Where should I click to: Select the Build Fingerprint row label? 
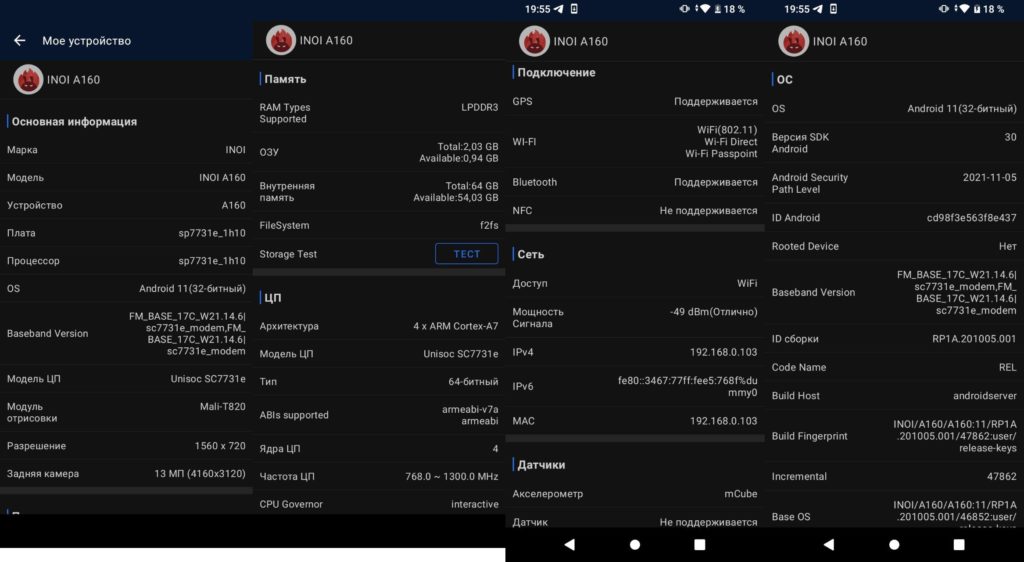pyautogui.click(x=809, y=436)
